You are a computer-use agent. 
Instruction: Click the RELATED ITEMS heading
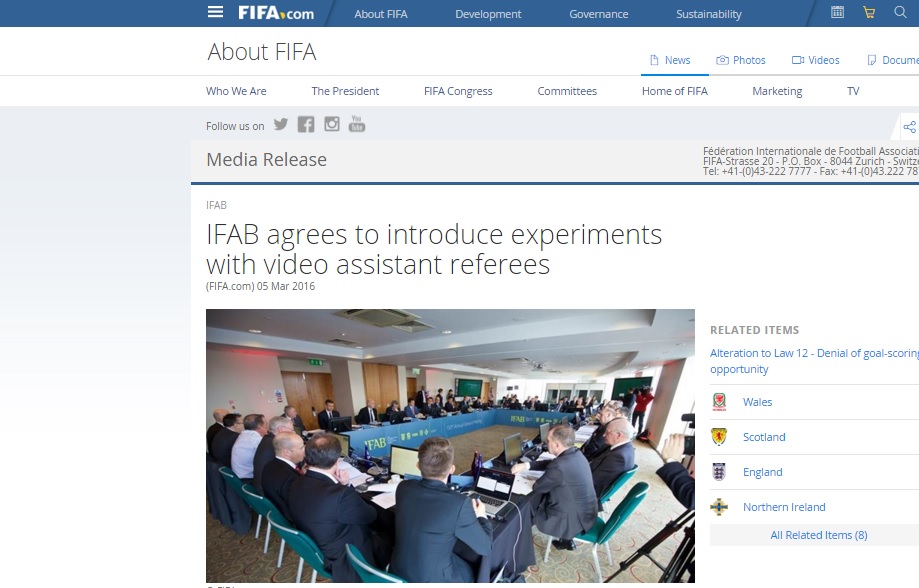point(754,330)
